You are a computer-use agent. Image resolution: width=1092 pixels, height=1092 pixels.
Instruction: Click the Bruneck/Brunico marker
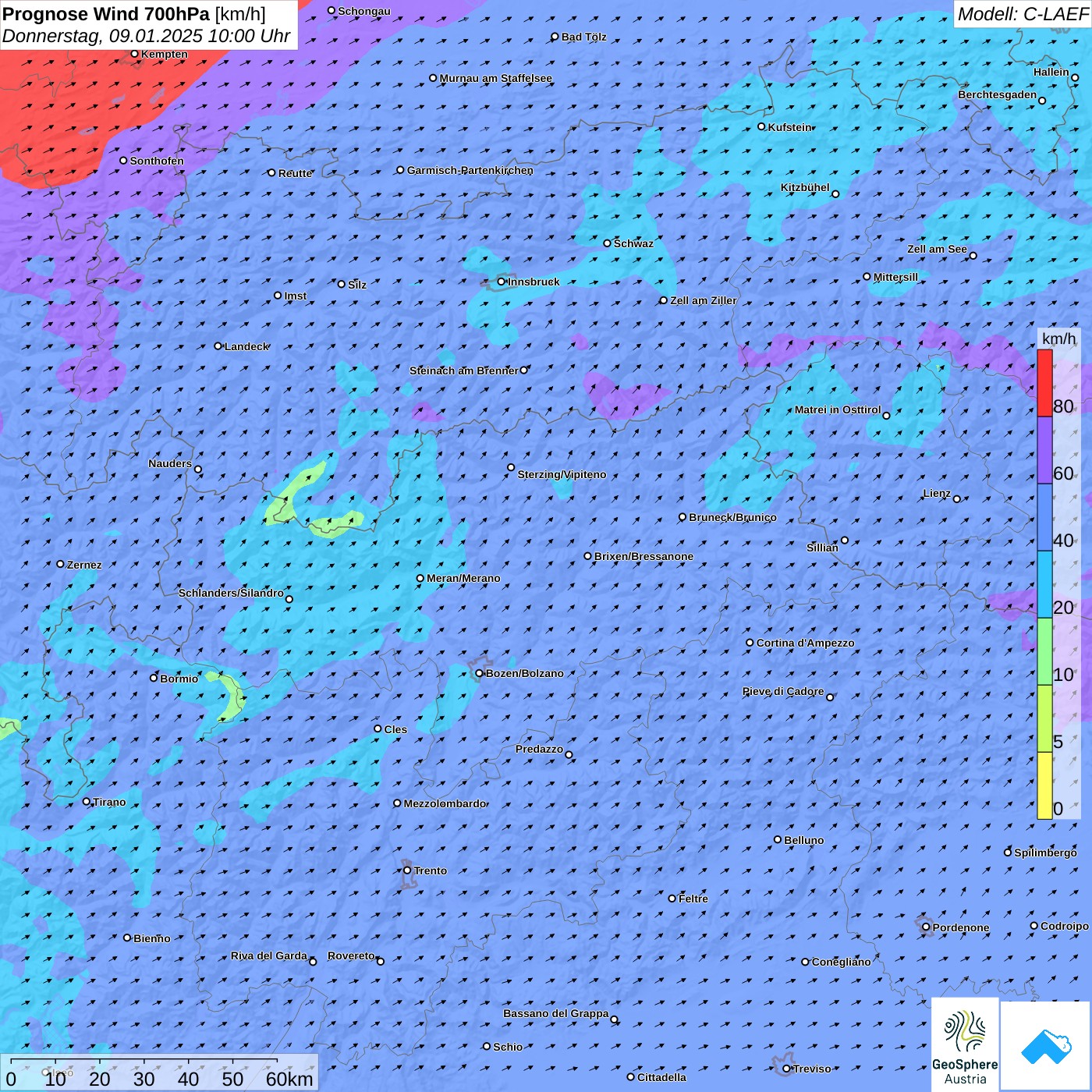coord(682,517)
